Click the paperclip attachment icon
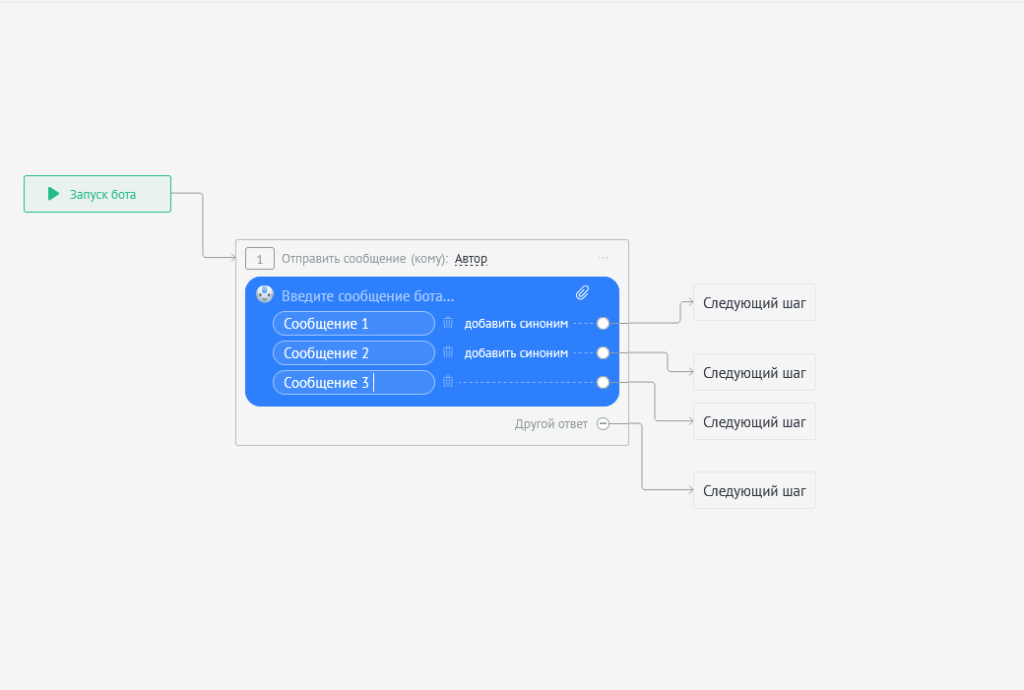This screenshot has width=1024, height=690. (x=582, y=292)
